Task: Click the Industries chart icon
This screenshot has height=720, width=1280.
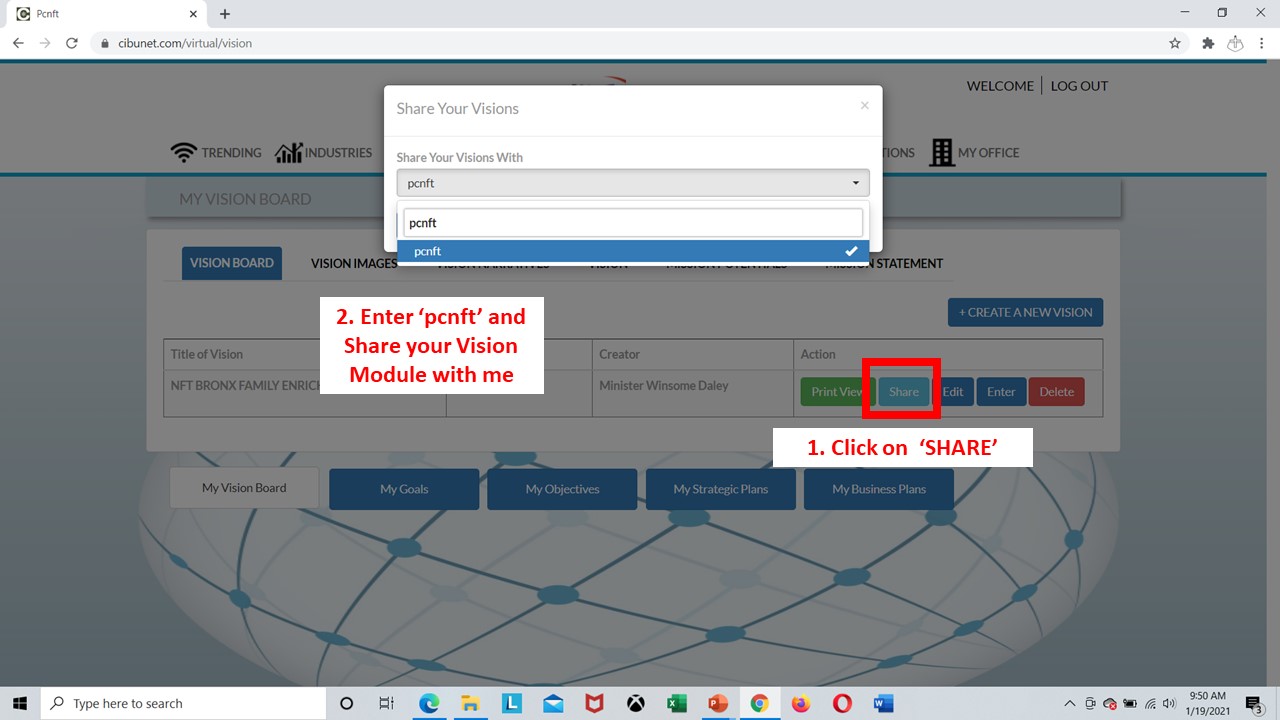Action: (288, 152)
